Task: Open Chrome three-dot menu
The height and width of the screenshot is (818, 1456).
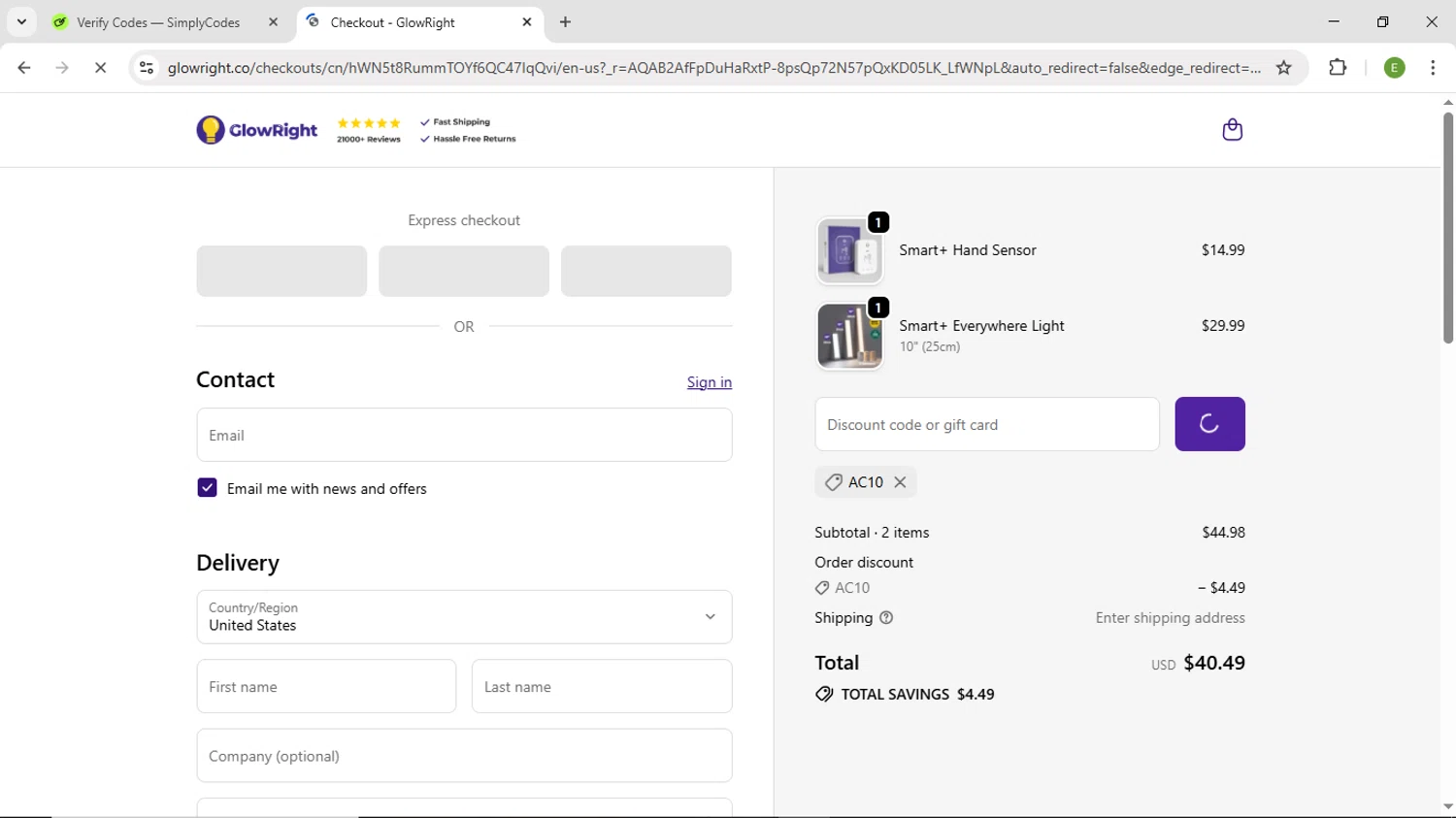Action: pyautogui.click(x=1433, y=68)
